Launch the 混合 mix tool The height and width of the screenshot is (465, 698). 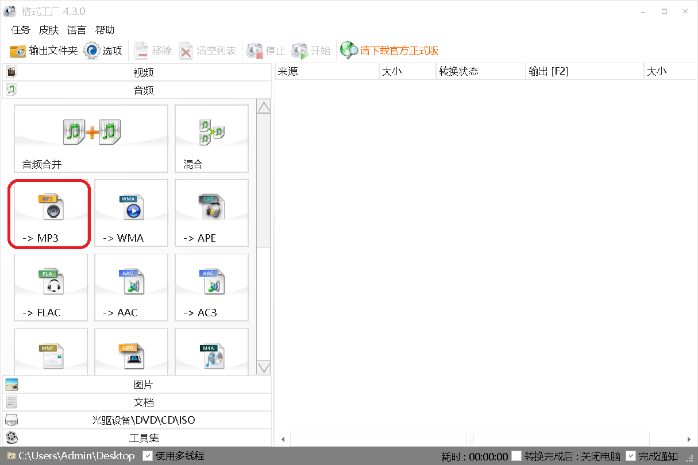coord(211,138)
